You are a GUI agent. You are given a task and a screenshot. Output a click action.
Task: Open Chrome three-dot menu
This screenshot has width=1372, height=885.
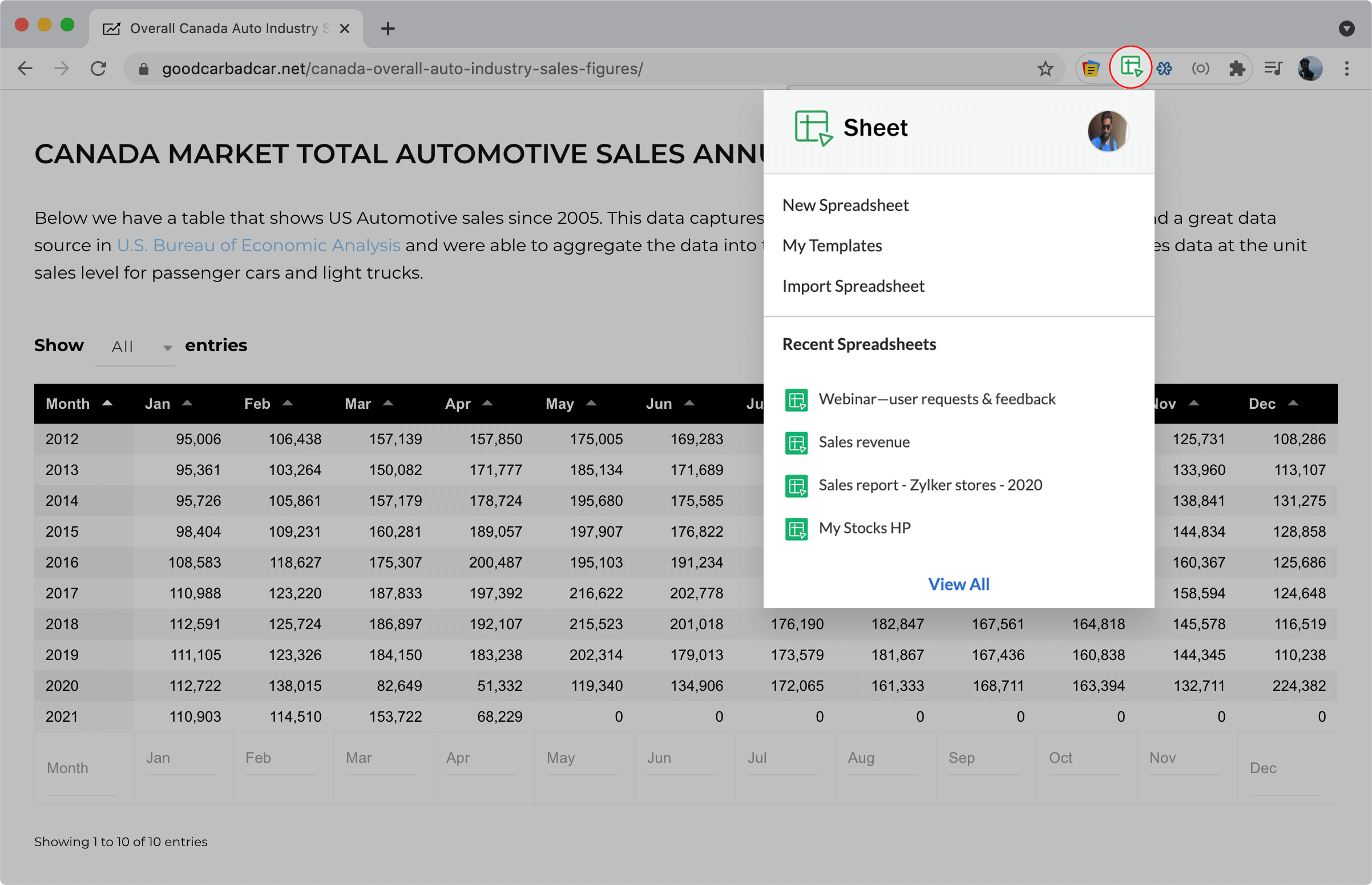point(1346,69)
